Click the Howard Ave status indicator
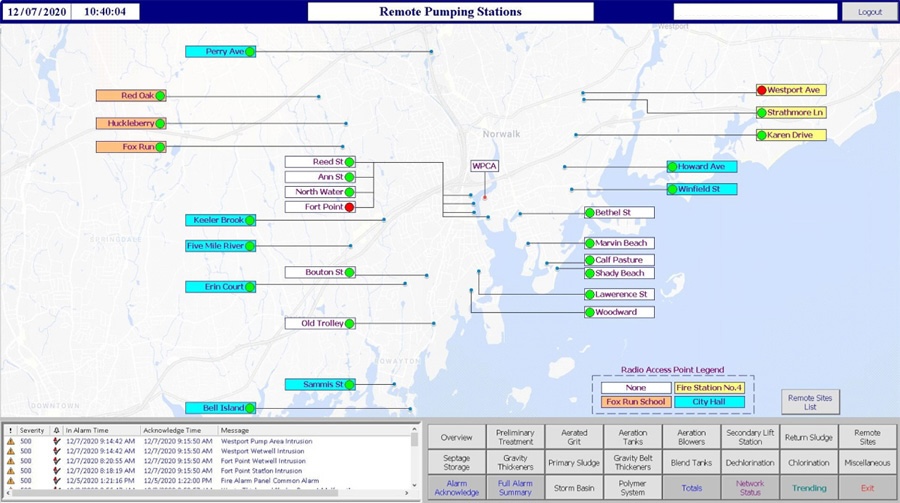Viewport: 900px width, 503px height. click(x=672, y=167)
